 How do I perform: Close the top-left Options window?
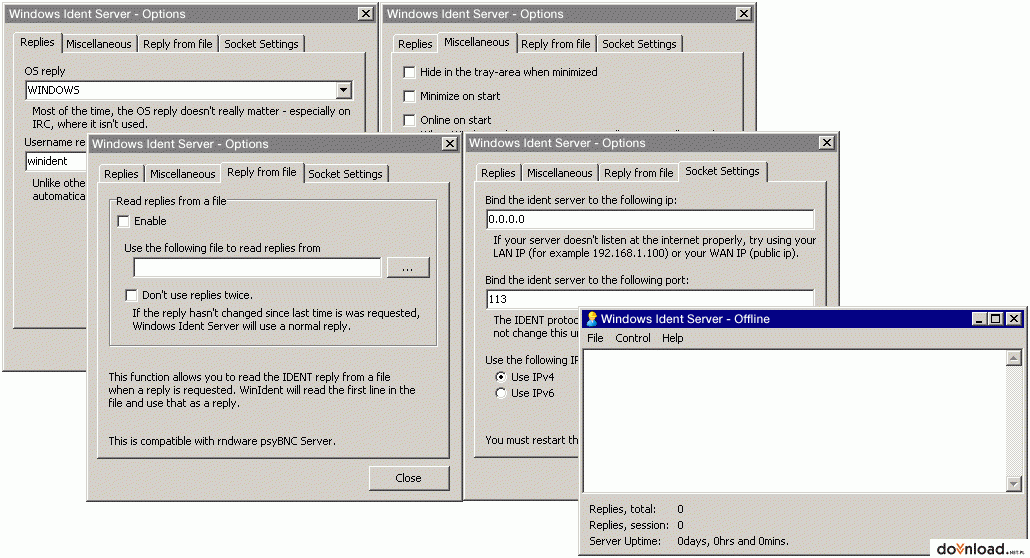(x=366, y=14)
